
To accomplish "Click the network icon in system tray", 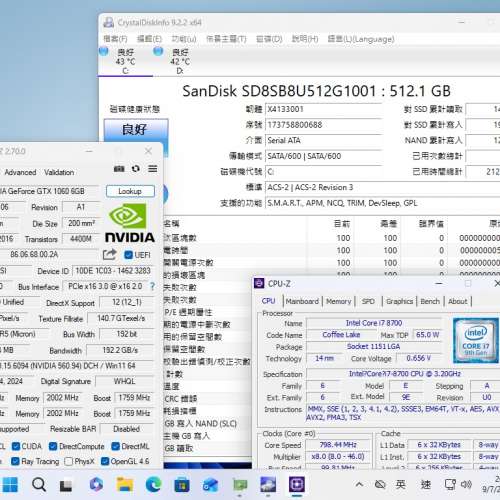I will click(x=450, y=485).
